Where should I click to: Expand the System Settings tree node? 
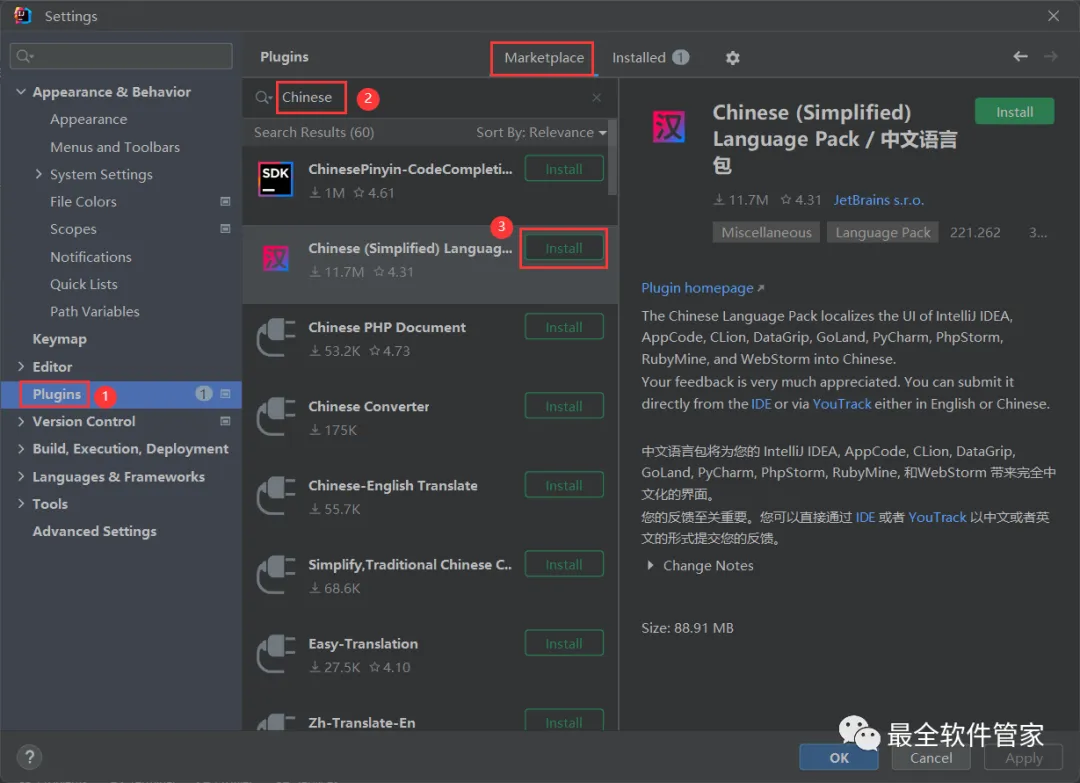click(39, 174)
